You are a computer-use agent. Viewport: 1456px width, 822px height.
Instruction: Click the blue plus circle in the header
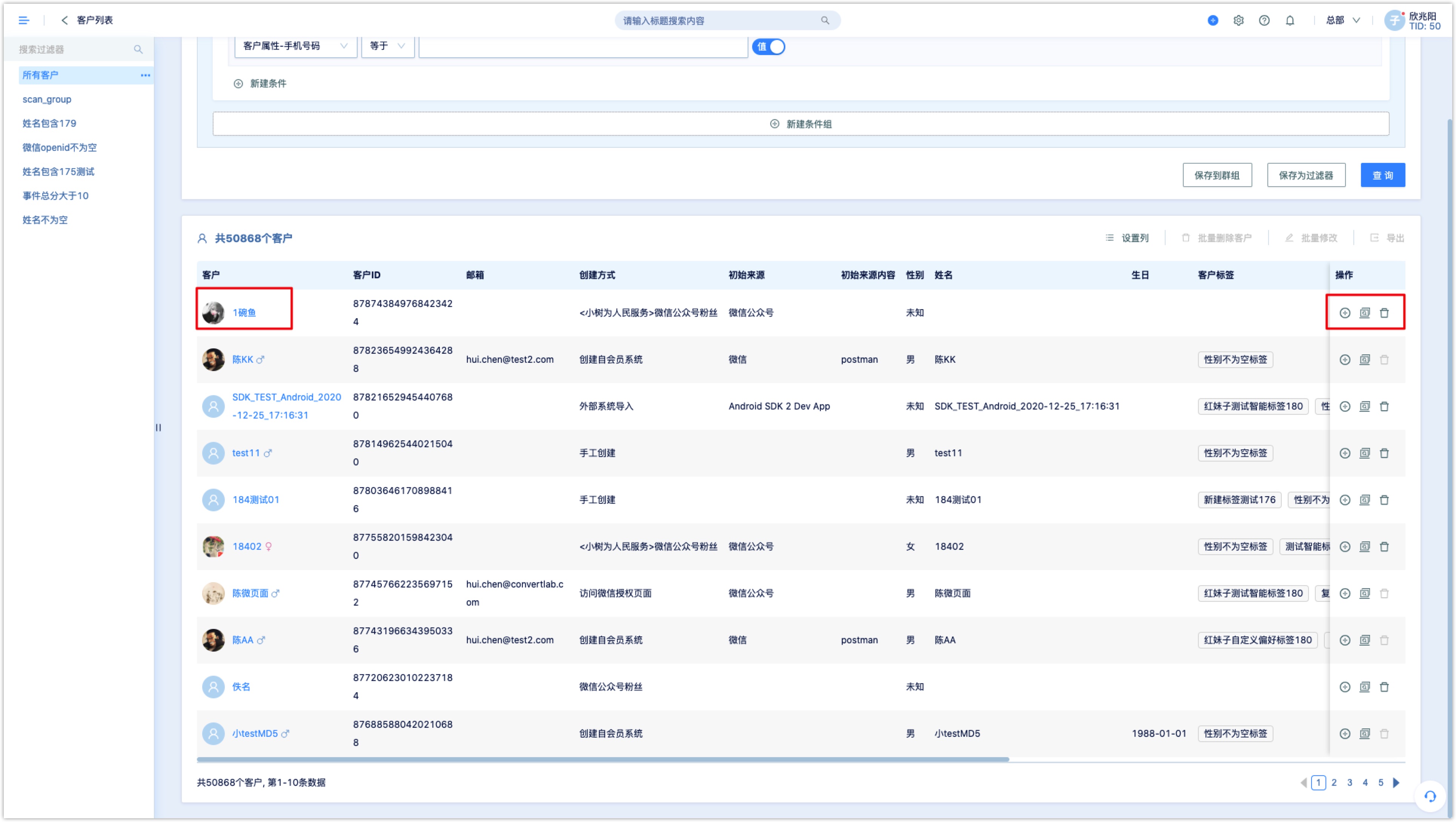pyautogui.click(x=1212, y=20)
